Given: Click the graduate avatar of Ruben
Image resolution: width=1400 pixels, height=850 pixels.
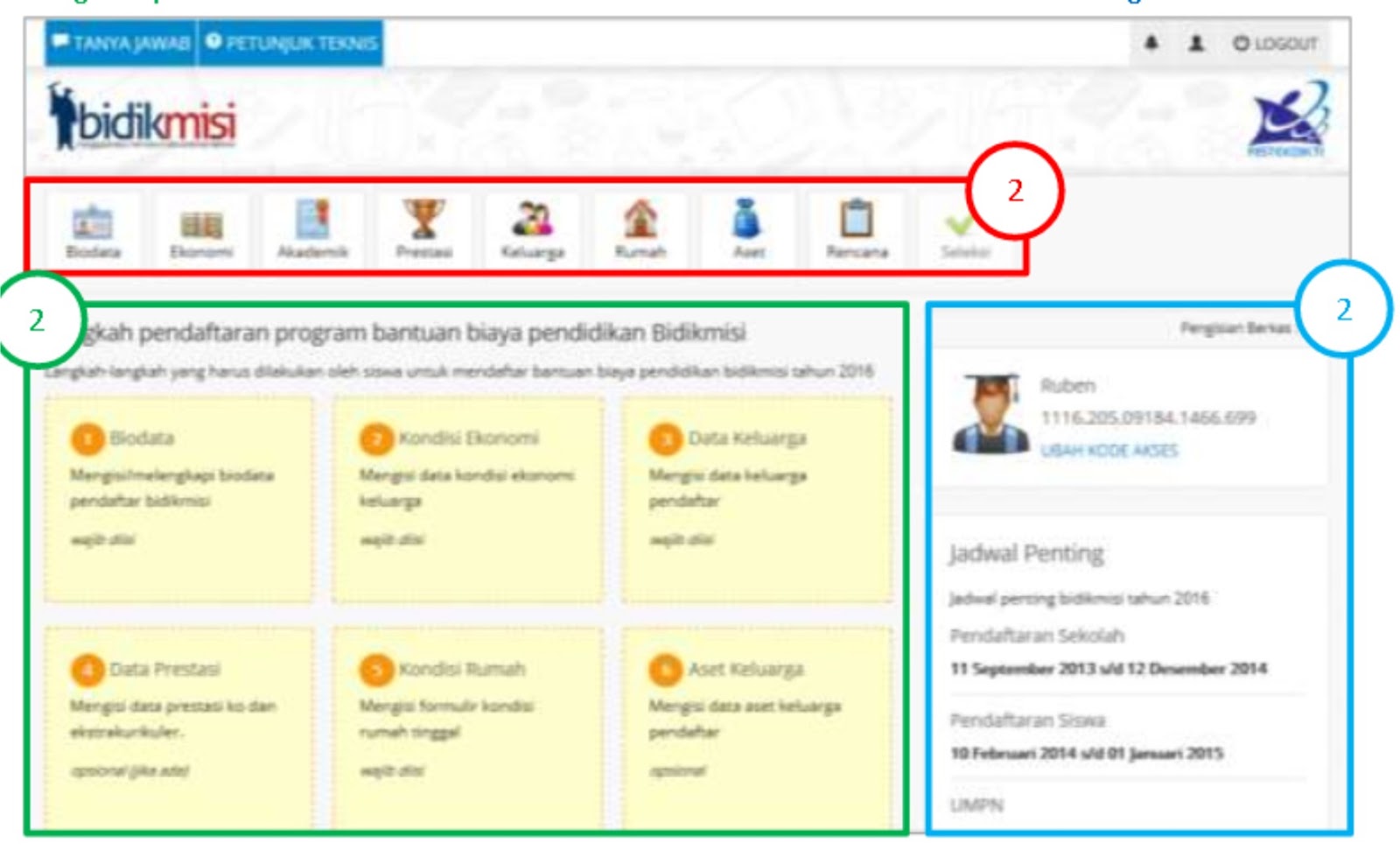Looking at the screenshot, I should click(x=990, y=413).
